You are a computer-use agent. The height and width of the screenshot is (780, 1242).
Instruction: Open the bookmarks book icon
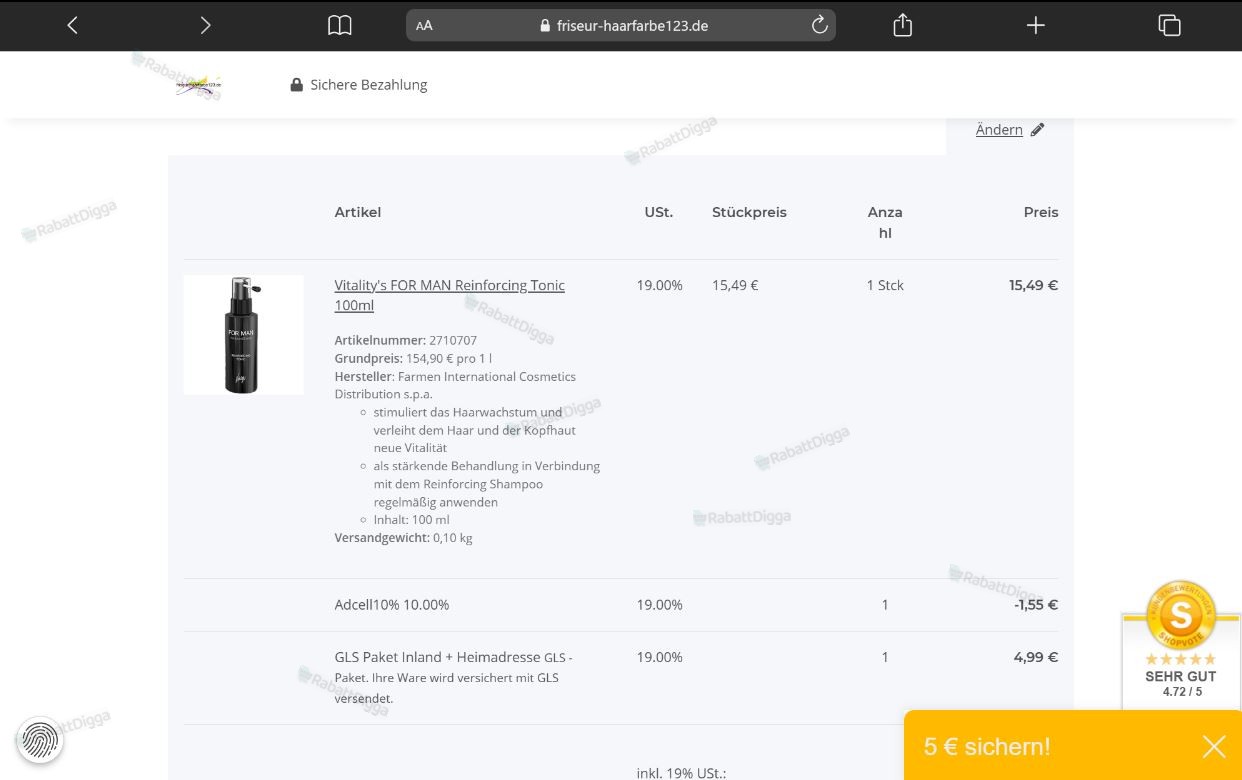[x=340, y=26]
